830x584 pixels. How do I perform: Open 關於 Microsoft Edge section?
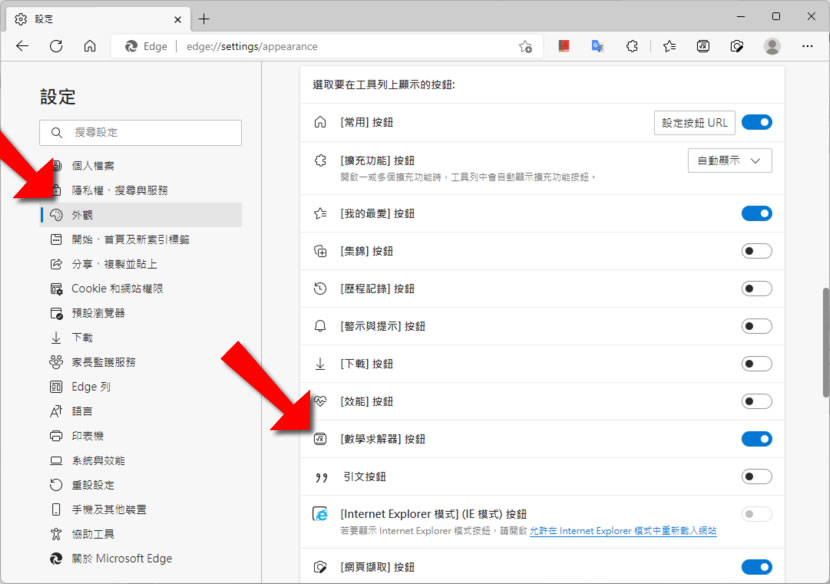click(x=141, y=559)
